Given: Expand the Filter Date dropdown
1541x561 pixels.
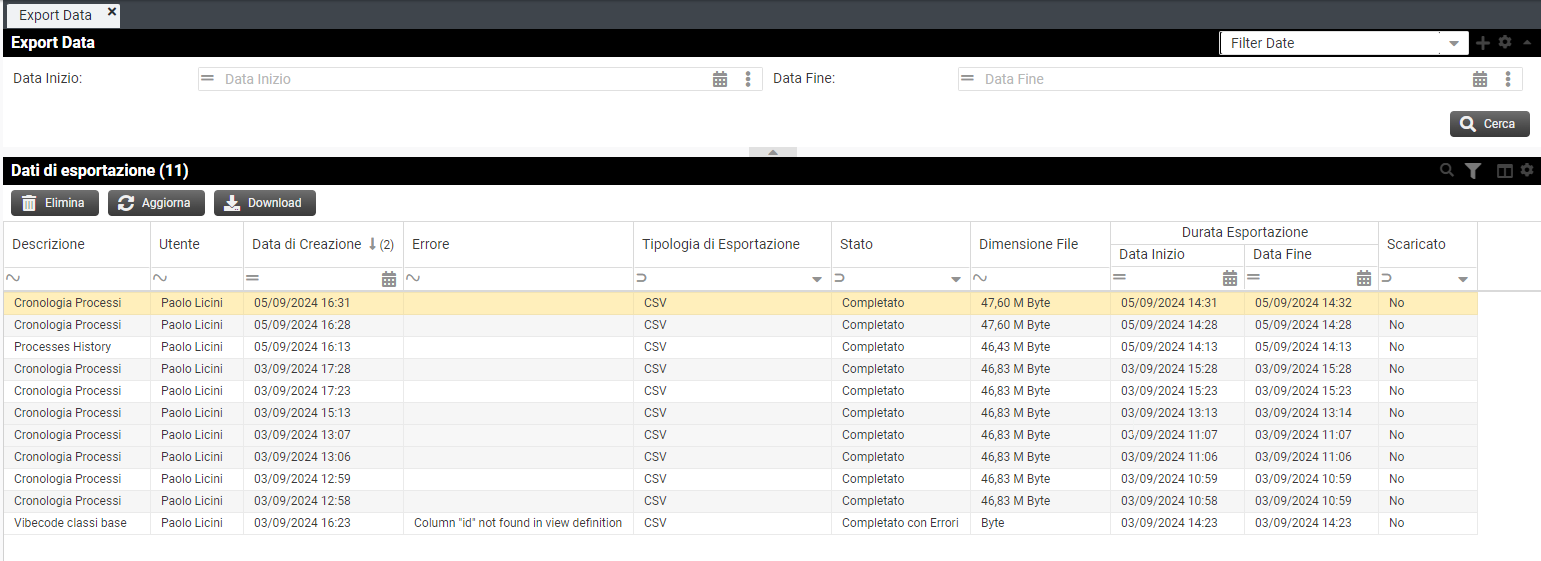Looking at the screenshot, I should tap(1453, 43).
